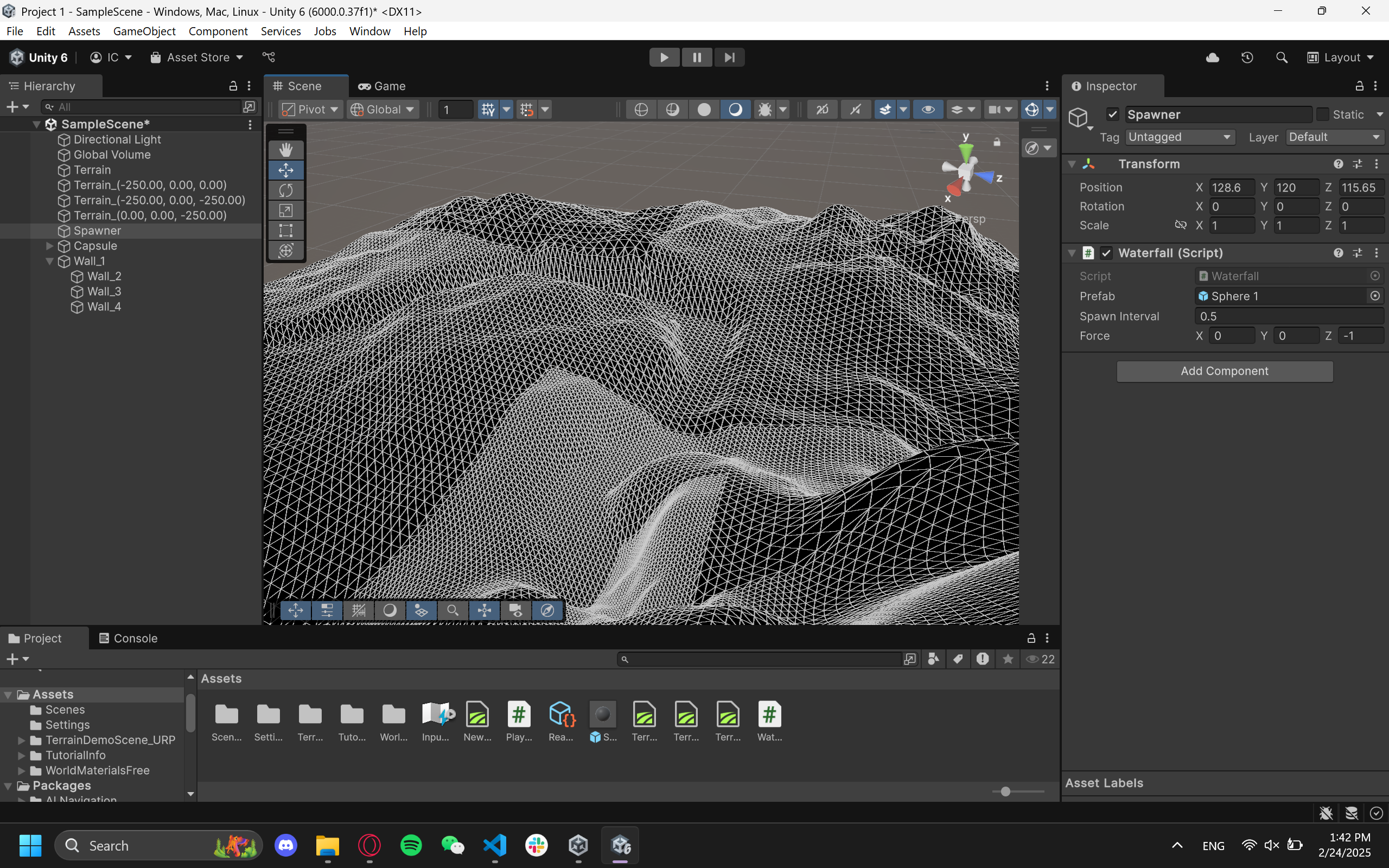The image size is (1389, 868).
Task: Click the Step frame button
Action: (729, 58)
